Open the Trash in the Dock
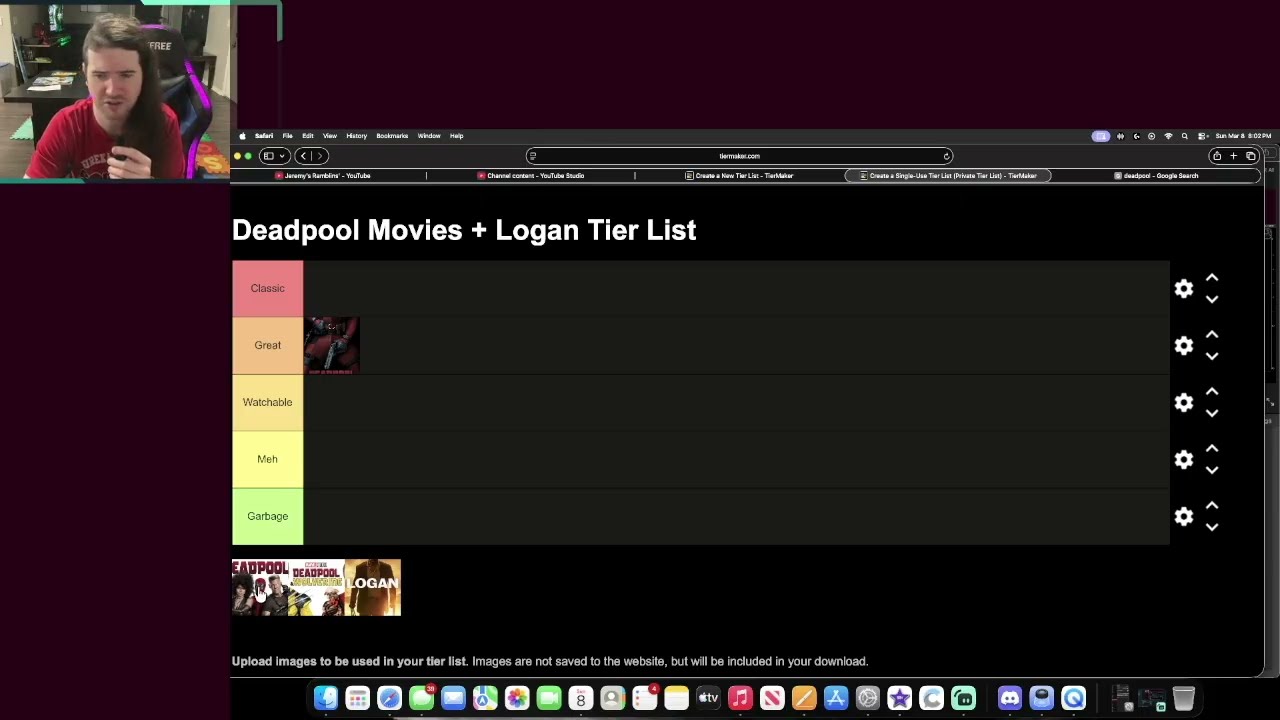This screenshot has width=1280, height=720. (x=1183, y=698)
